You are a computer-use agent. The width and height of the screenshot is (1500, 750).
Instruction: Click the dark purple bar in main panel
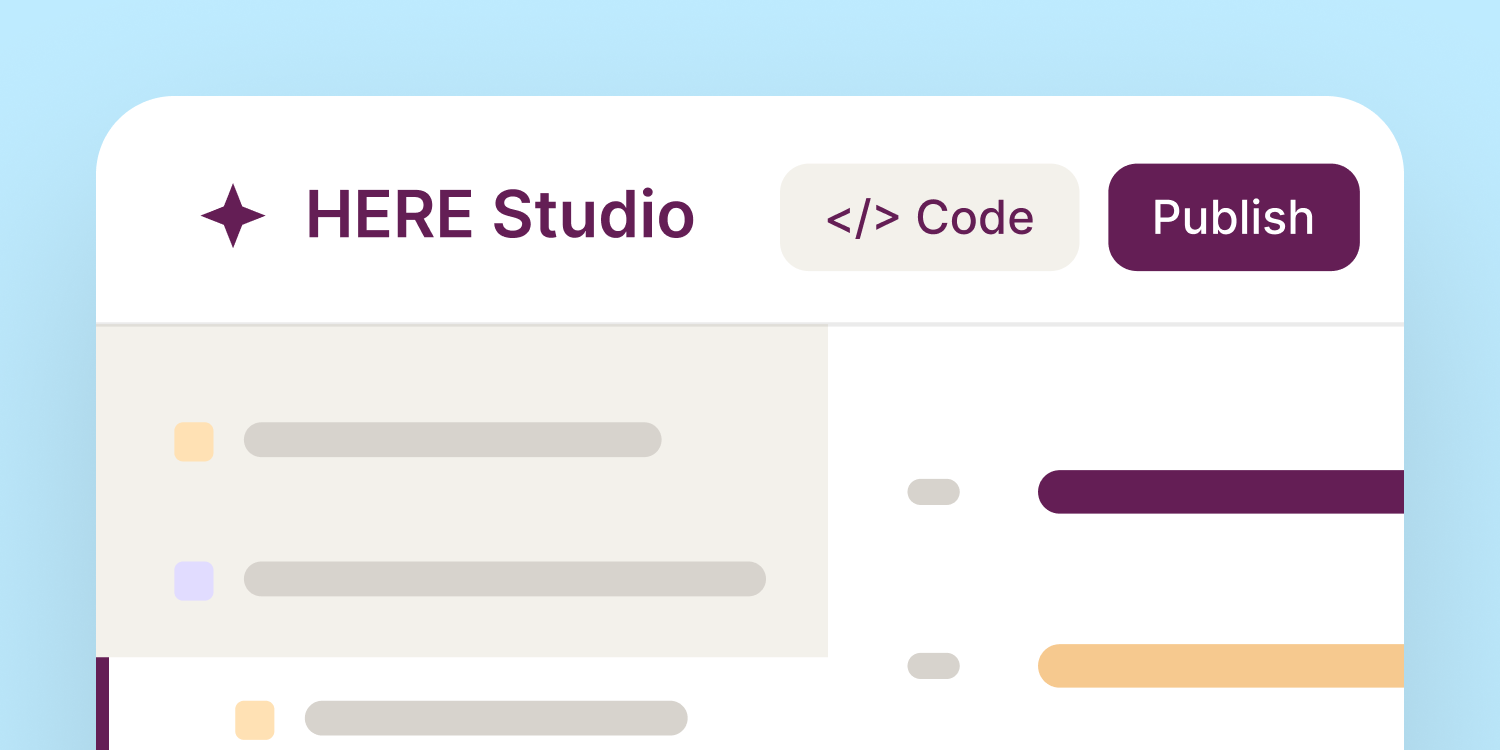pyautogui.click(x=1221, y=491)
